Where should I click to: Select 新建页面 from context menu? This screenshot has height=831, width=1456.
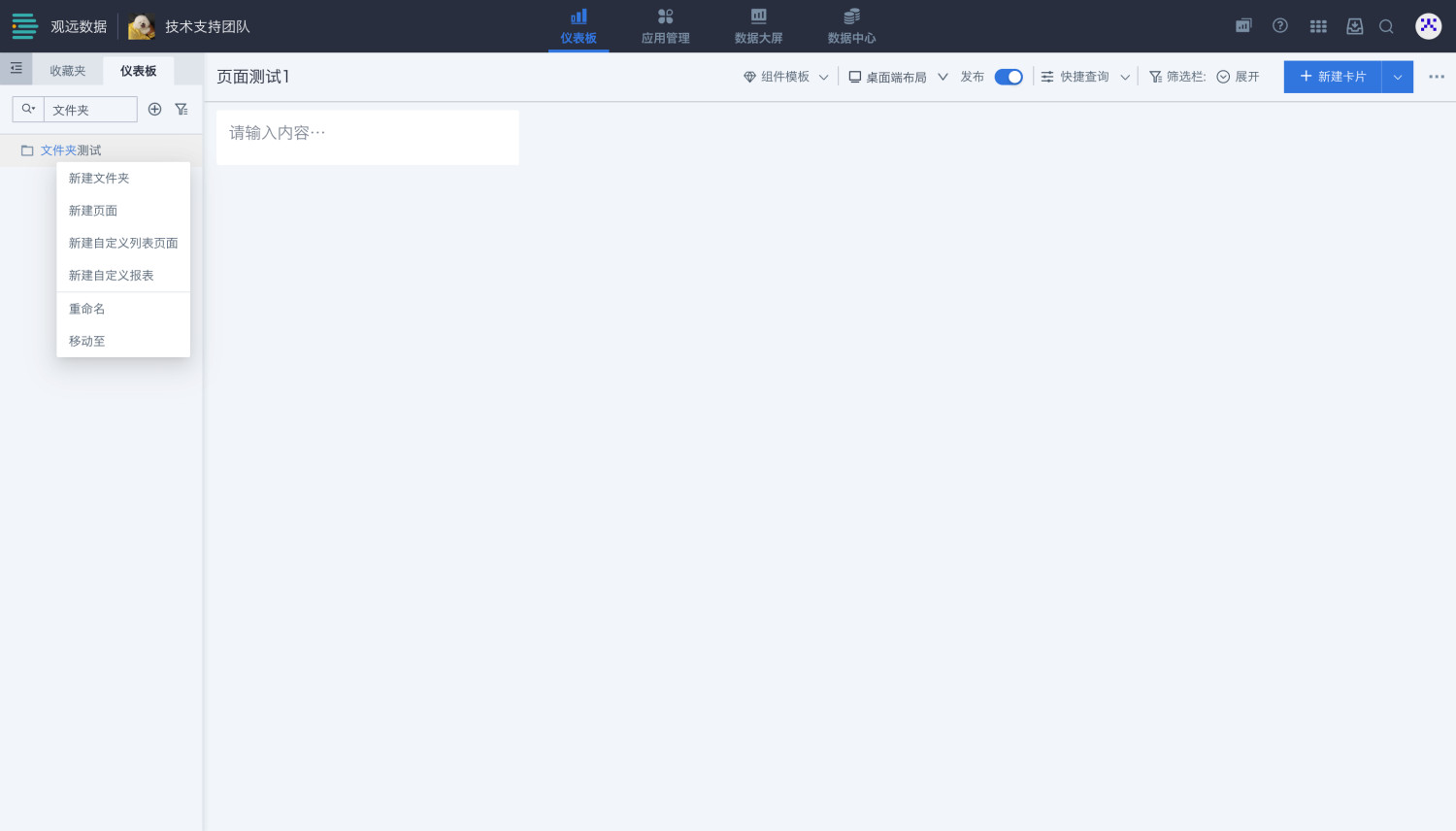point(93,211)
